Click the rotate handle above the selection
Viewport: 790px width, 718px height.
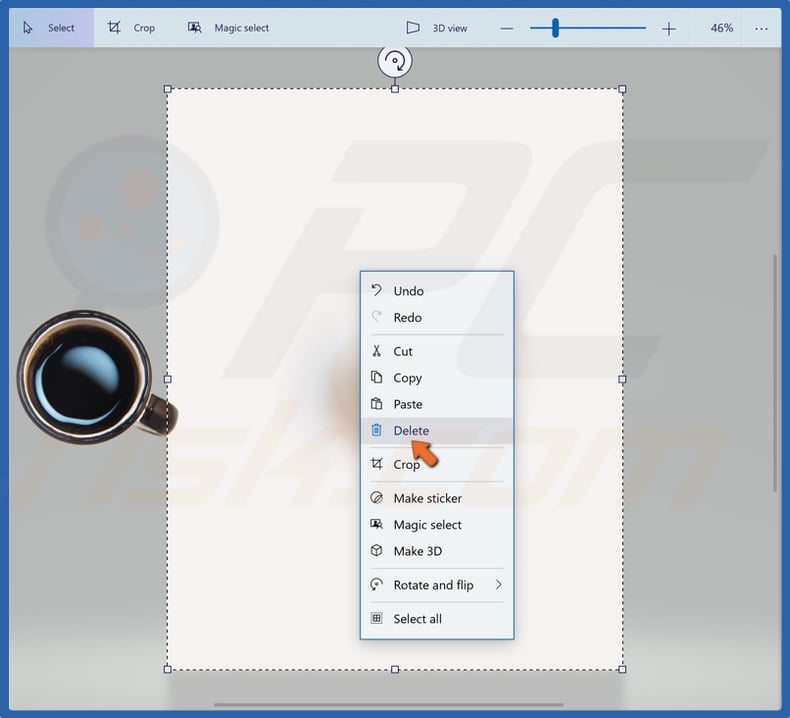[x=394, y=60]
